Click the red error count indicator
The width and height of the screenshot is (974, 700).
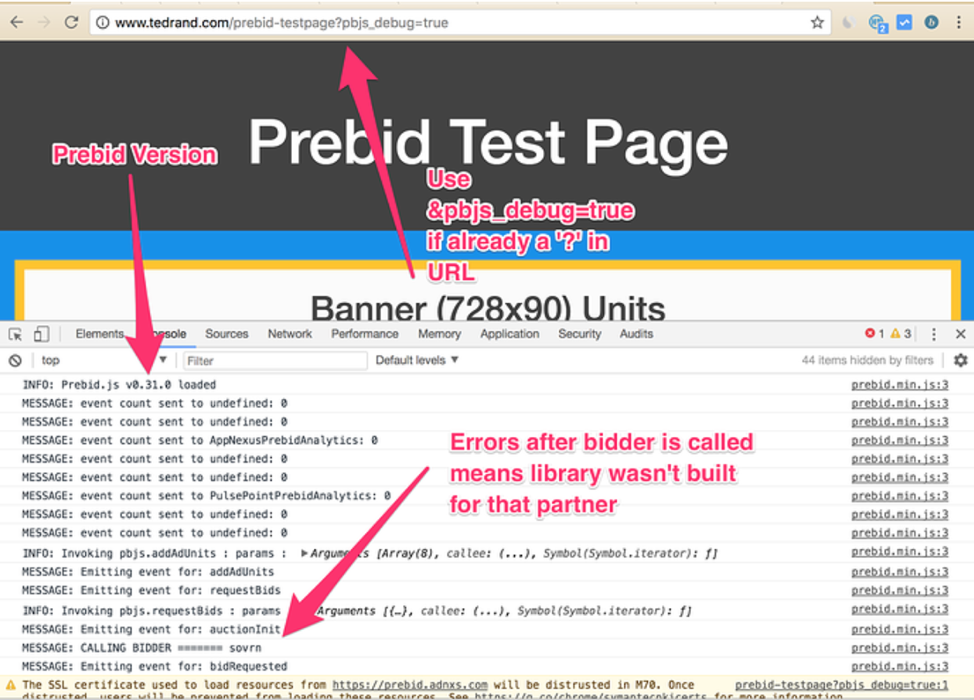tap(874, 334)
